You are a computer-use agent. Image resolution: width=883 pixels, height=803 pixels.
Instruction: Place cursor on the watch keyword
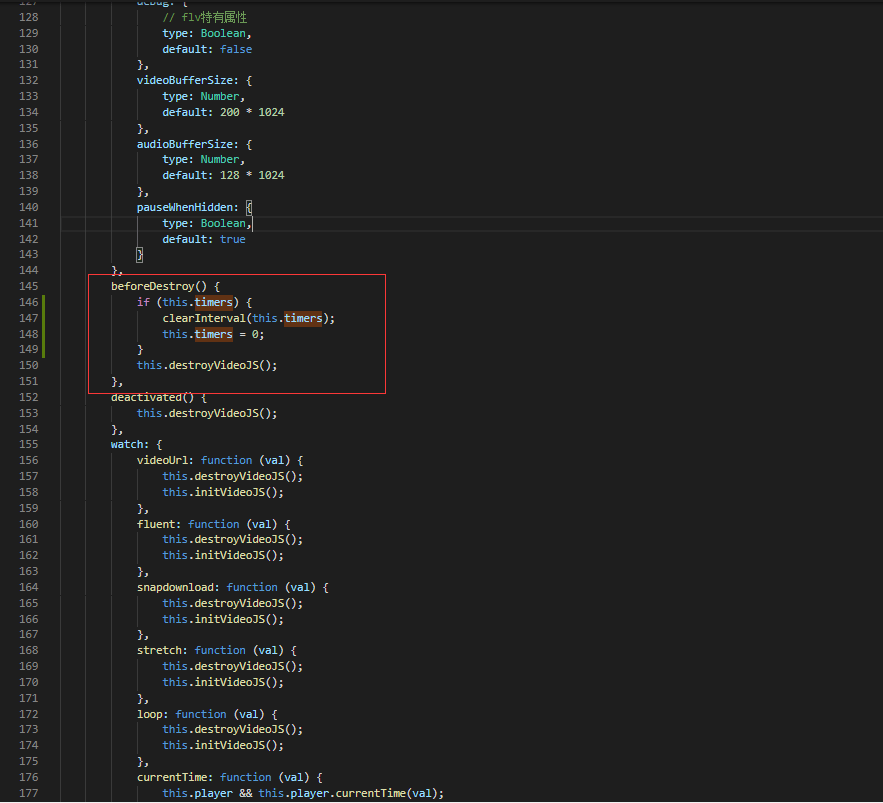coord(127,444)
